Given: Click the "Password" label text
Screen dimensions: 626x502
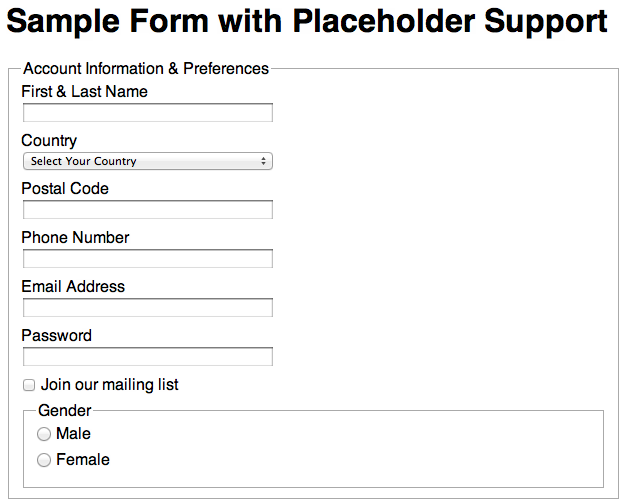Looking at the screenshot, I should (x=56, y=336).
